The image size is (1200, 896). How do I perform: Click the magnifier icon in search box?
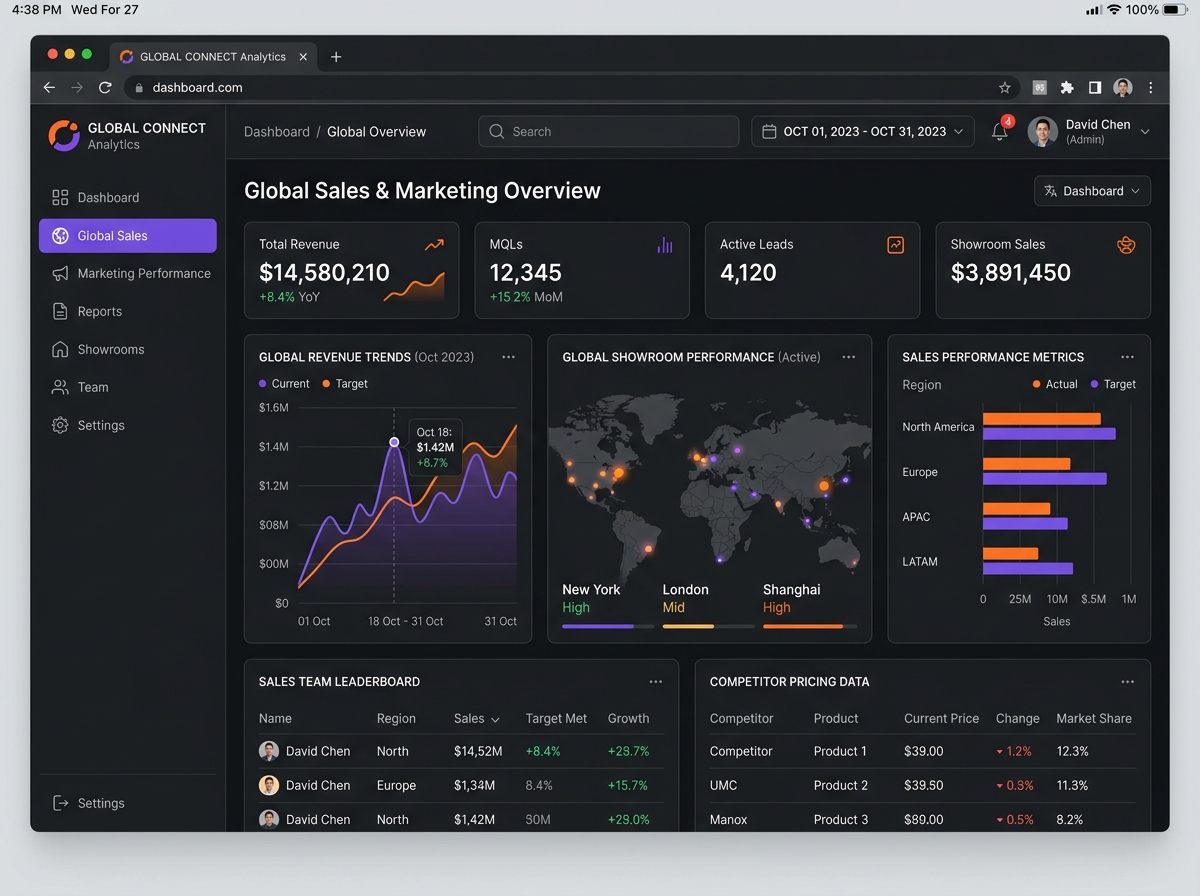point(497,131)
